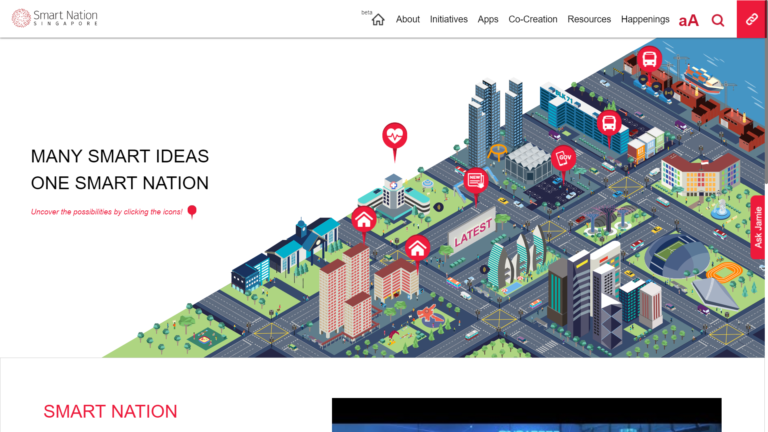Click the red link chain button
Screen dimensions: 768x432
(751, 19)
